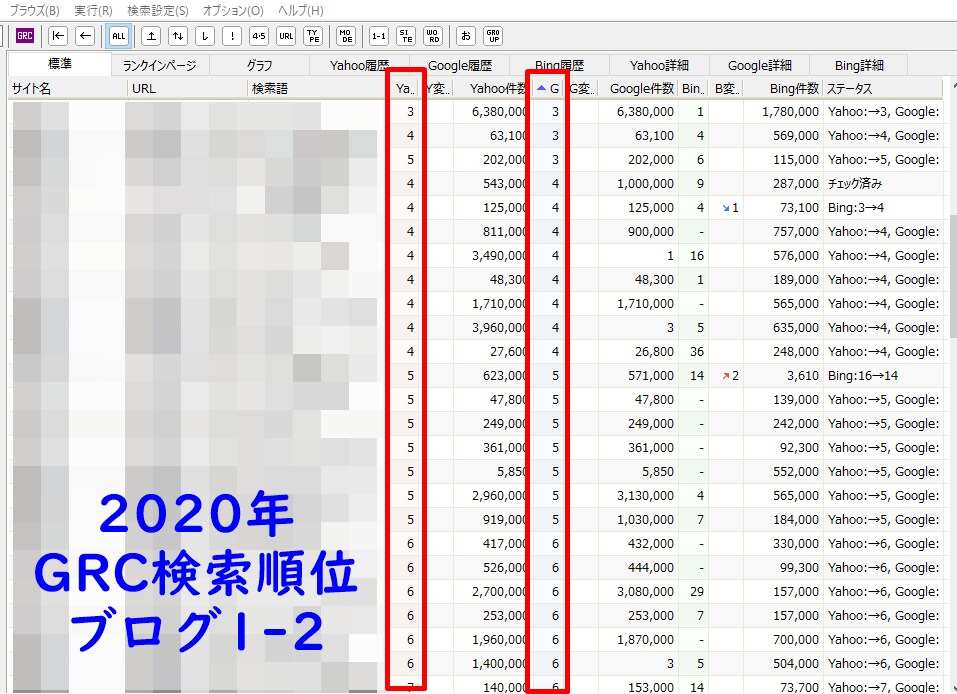Click the MODE toolbar icon
957x694 pixels.
pyautogui.click(x=345, y=36)
